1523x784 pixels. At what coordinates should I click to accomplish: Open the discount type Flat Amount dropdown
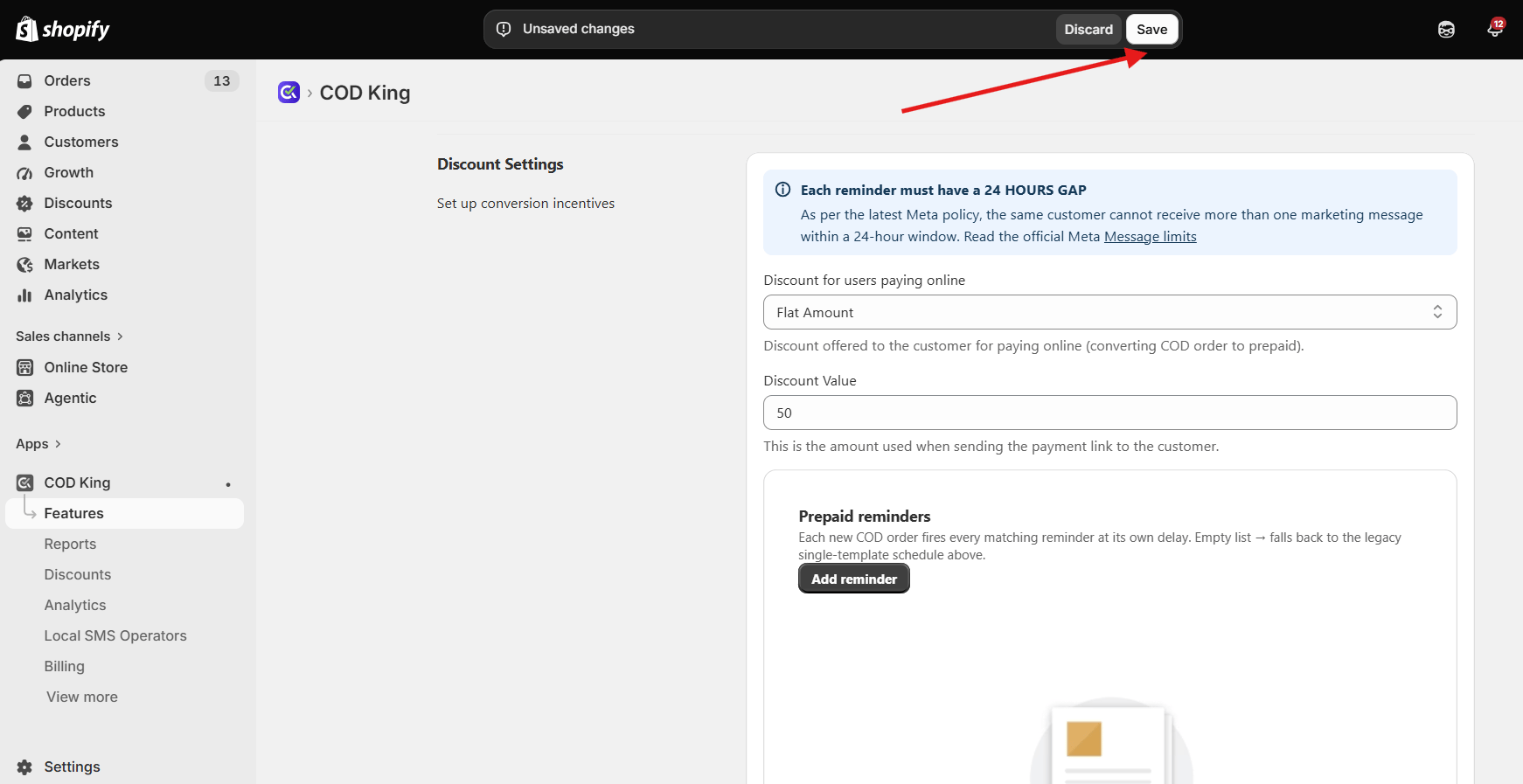point(1109,312)
